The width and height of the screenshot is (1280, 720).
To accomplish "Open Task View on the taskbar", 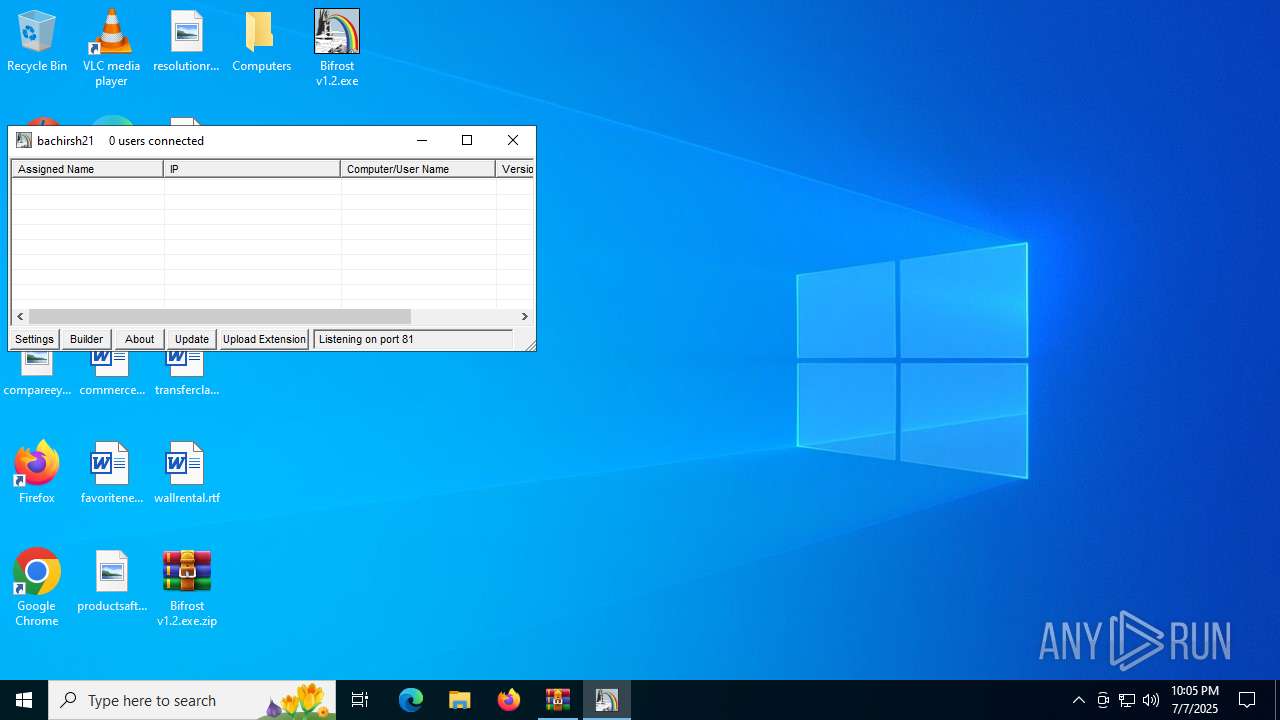I will 360,700.
